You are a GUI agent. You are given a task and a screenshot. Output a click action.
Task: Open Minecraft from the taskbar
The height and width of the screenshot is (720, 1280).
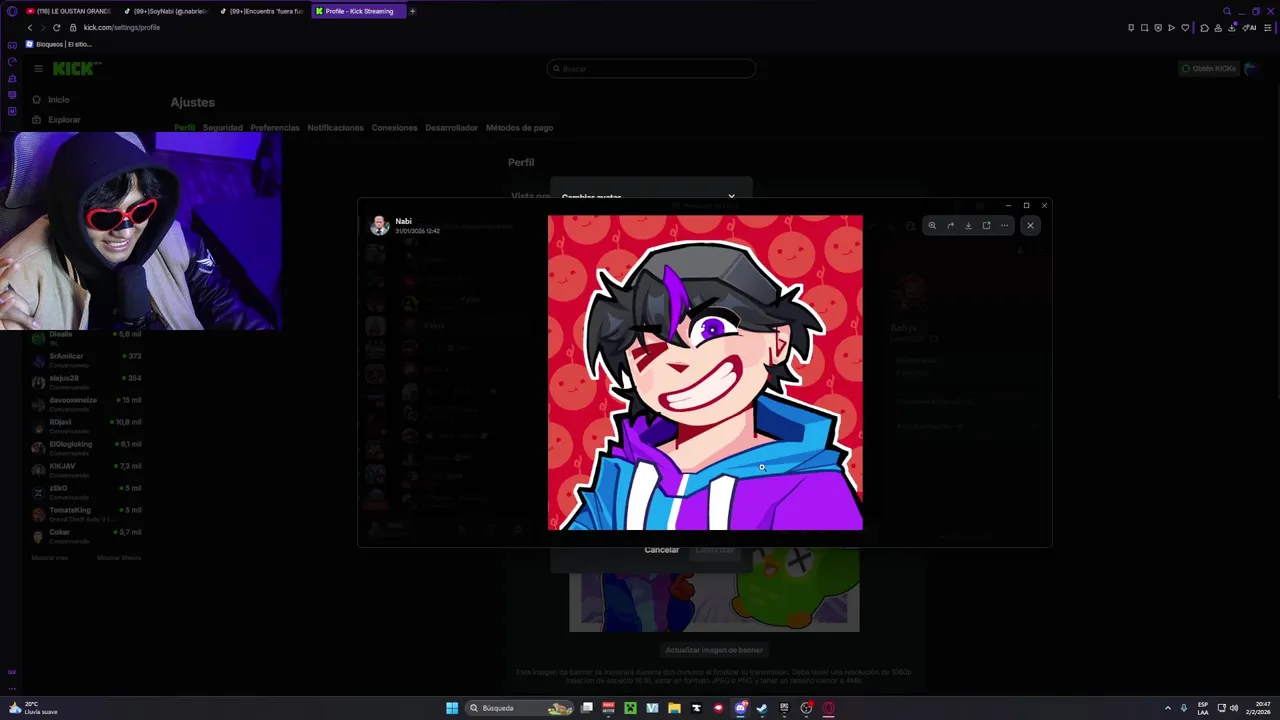pos(630,708)
